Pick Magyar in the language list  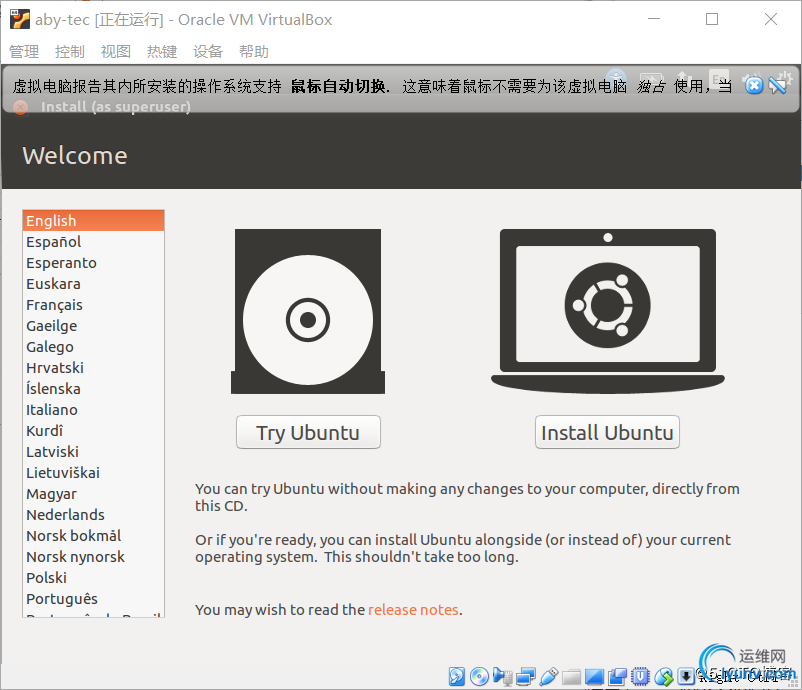pos(93,494)
